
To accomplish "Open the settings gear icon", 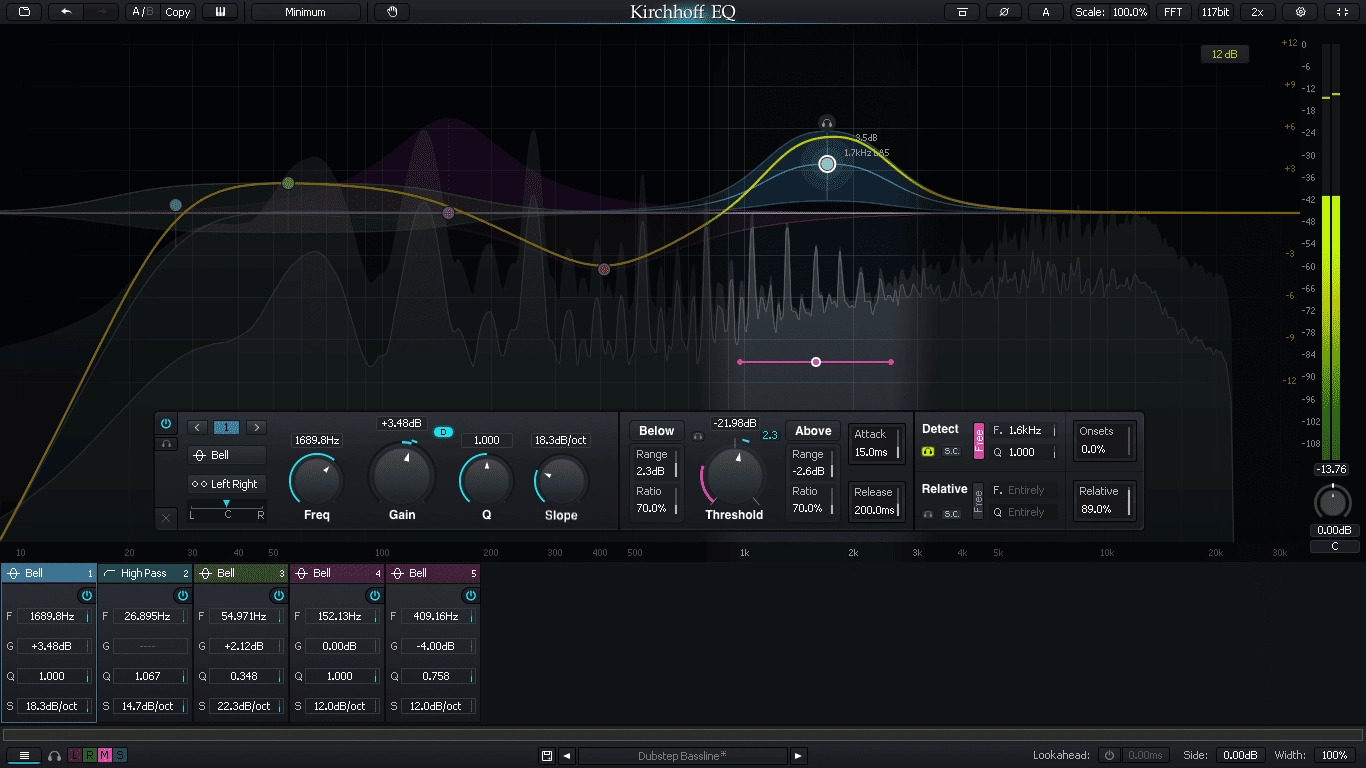I will 1300,12.
